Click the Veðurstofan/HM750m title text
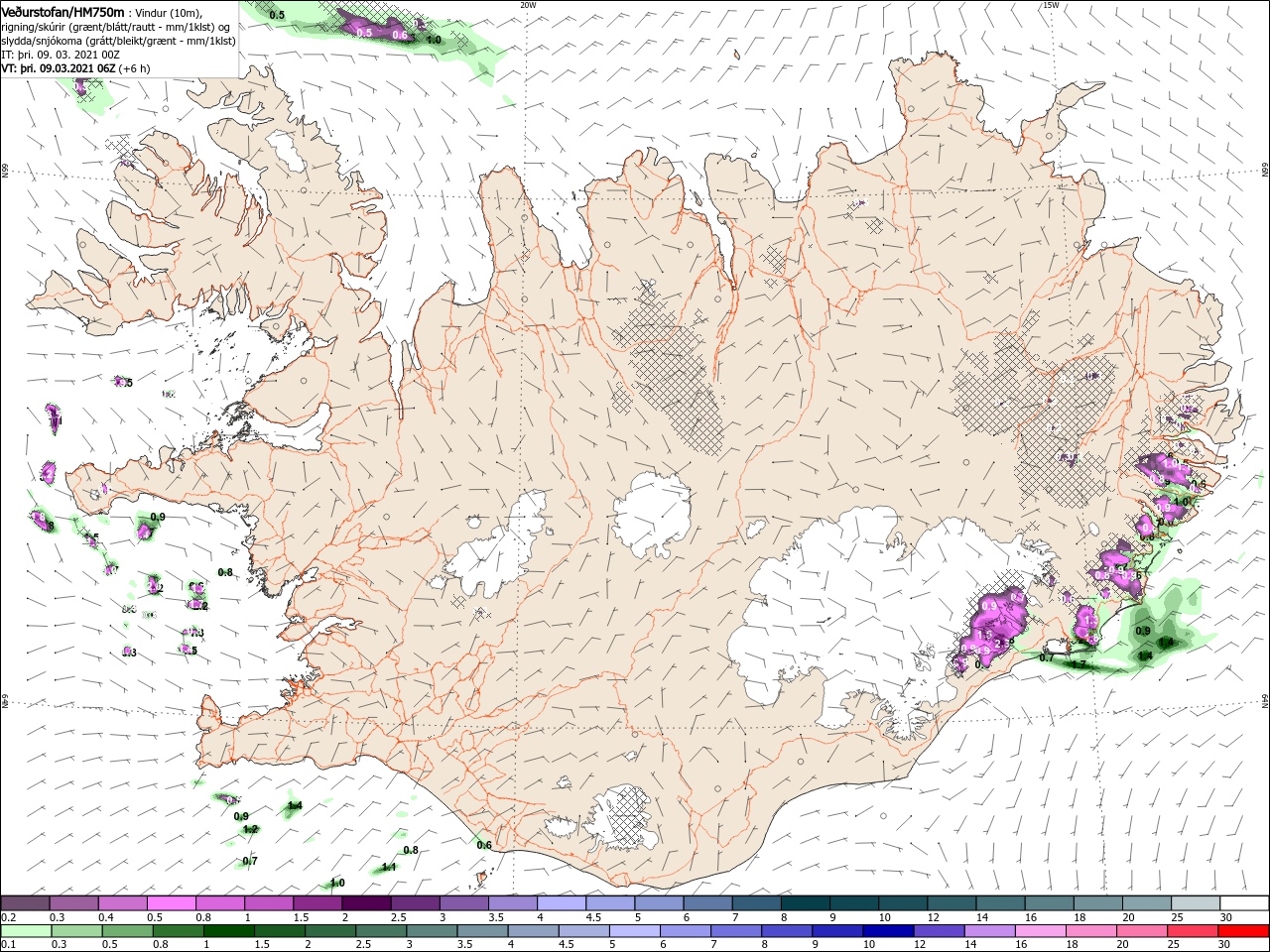This screenshot has height=952, width=1270. pos(63,12)
